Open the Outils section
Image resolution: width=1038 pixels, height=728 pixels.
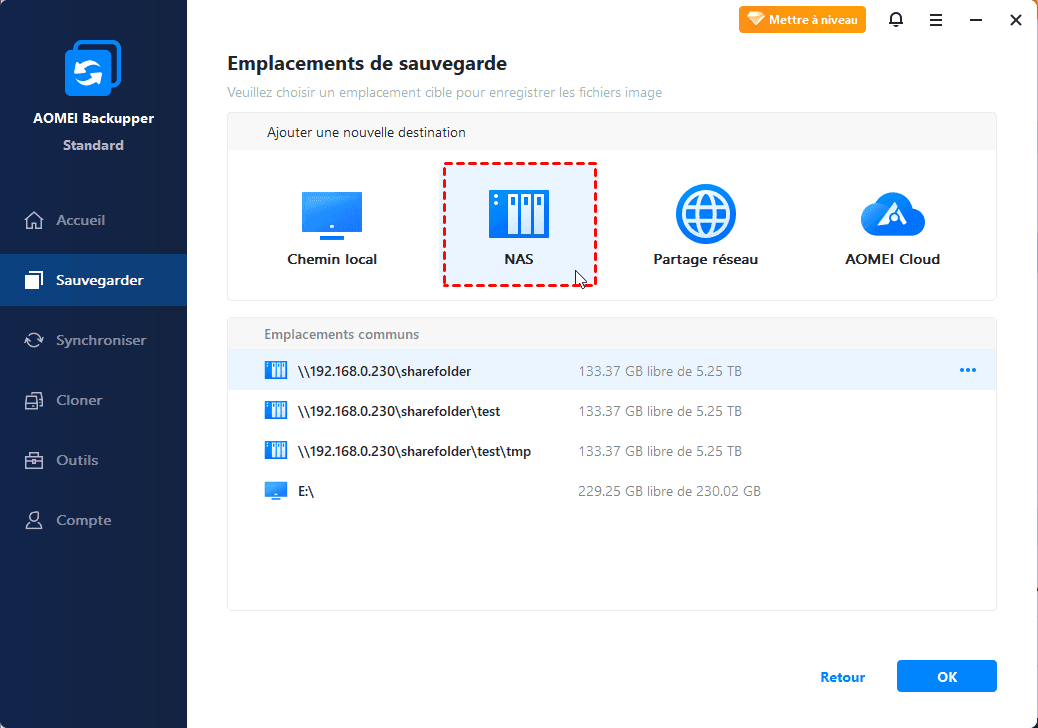tap(93, 460)
